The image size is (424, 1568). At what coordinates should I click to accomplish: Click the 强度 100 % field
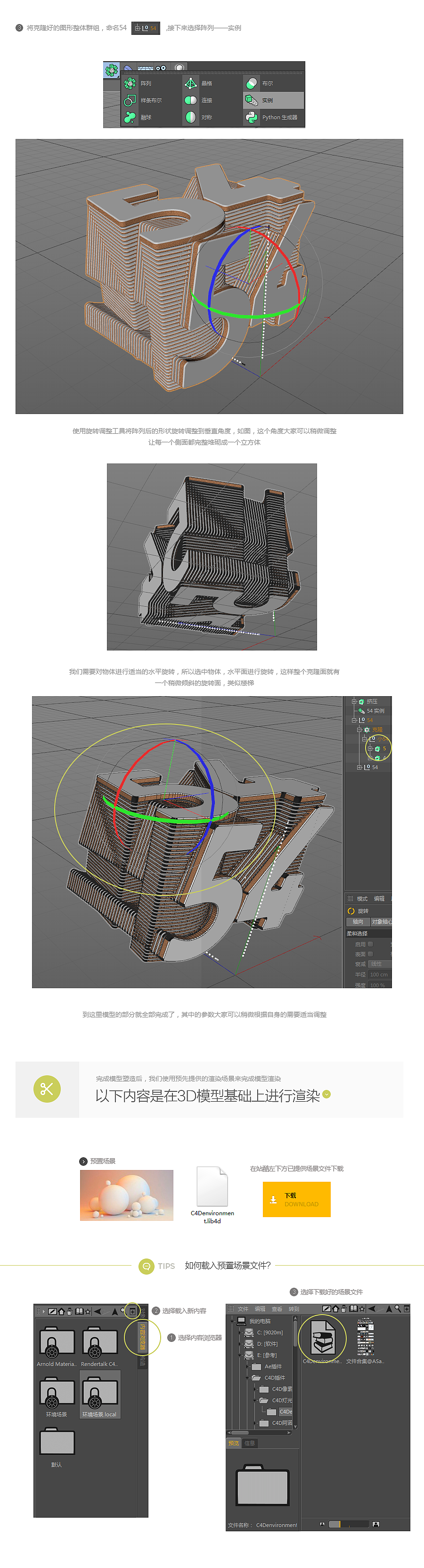(380, 985)
